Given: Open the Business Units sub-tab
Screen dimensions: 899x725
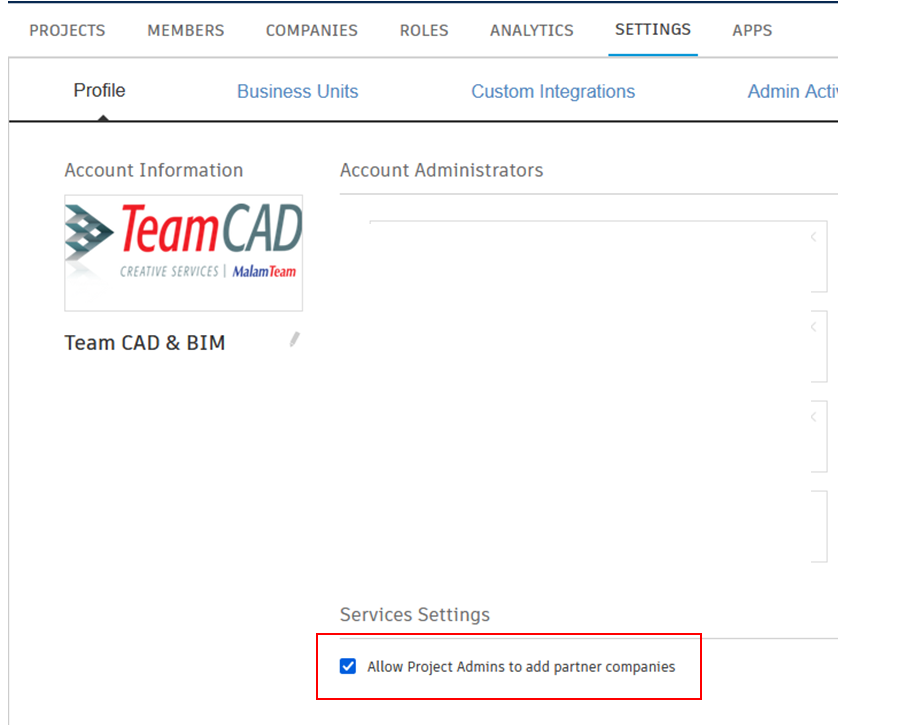Looking at the screenshot, I should coord(298,91).
